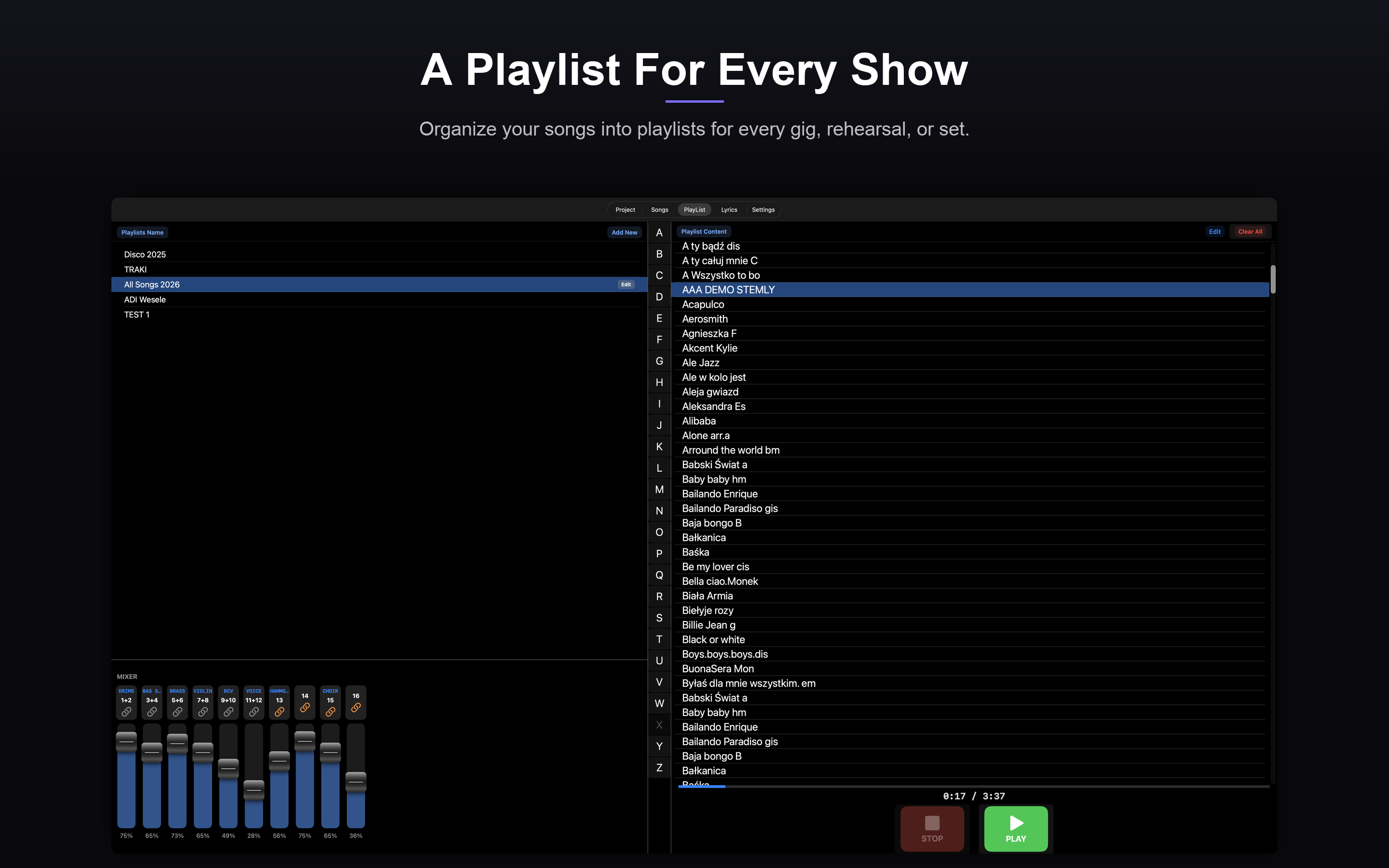
Task: Toggle the link icon on DRIMS 1+2 channel
Action: pyautogui.click(x=126, y=712)
